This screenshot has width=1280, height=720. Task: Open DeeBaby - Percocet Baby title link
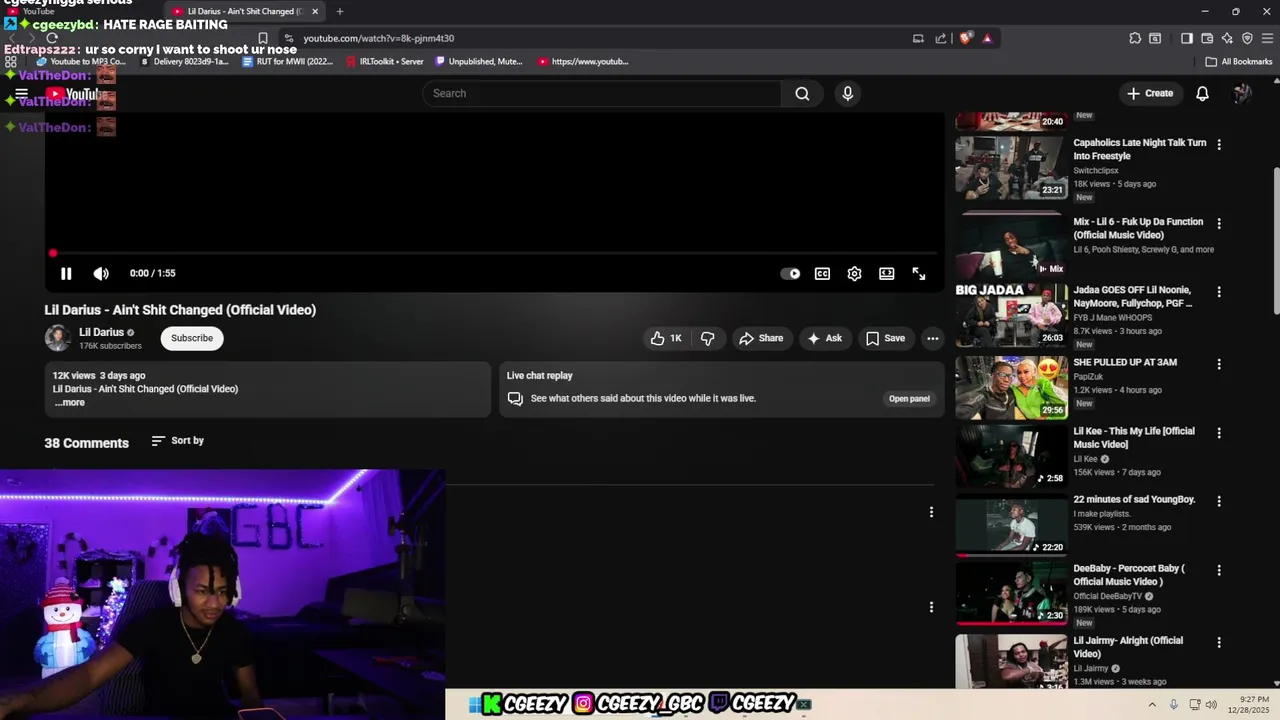(1129, 575)
